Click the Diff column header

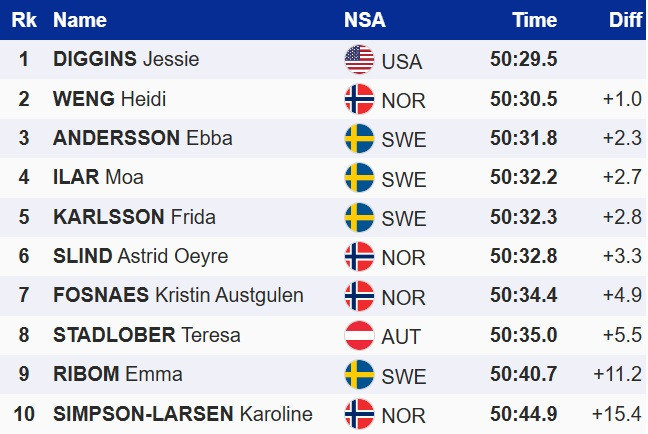click(625, 20)
